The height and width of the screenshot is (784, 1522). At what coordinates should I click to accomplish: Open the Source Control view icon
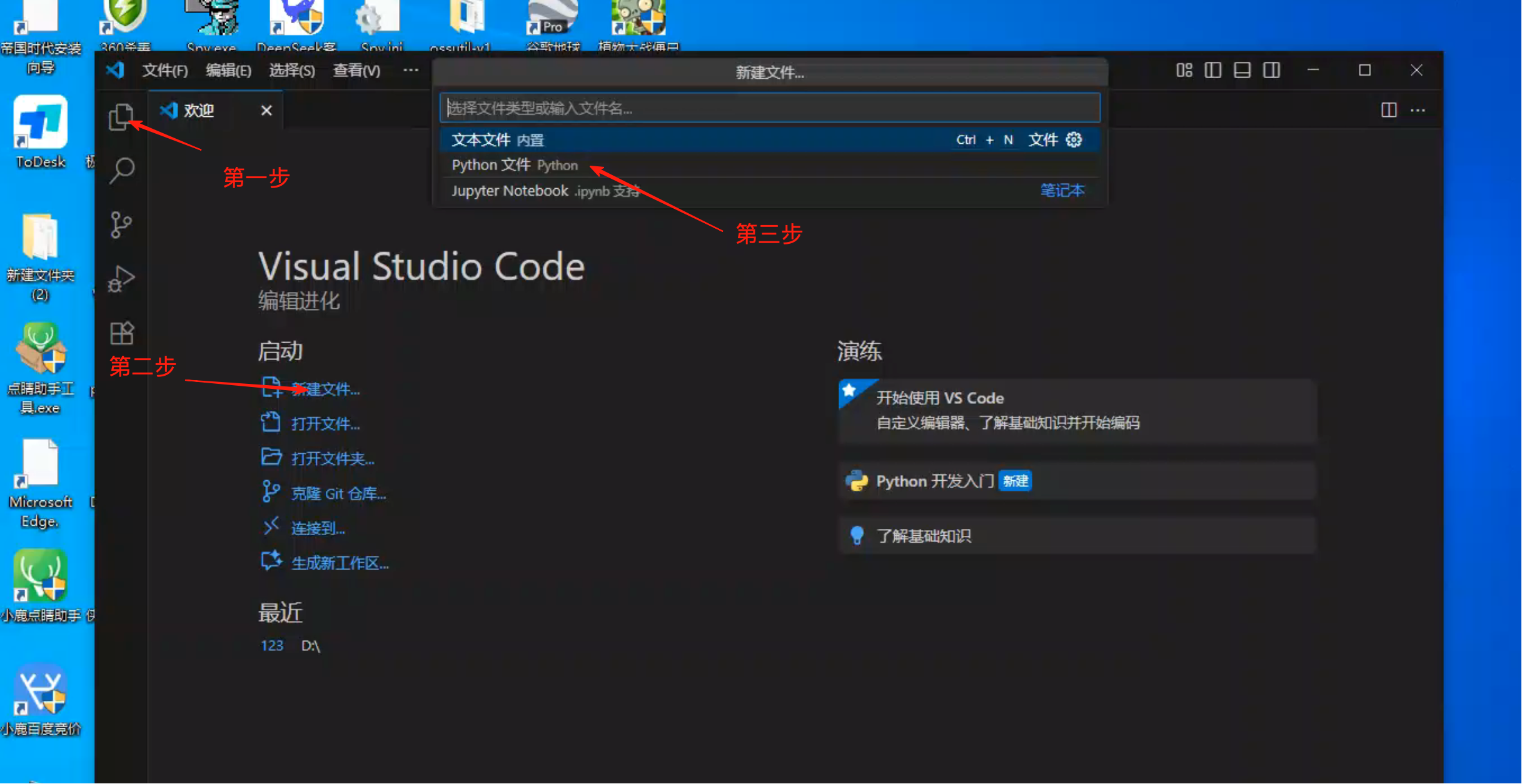tap(121, 224)
